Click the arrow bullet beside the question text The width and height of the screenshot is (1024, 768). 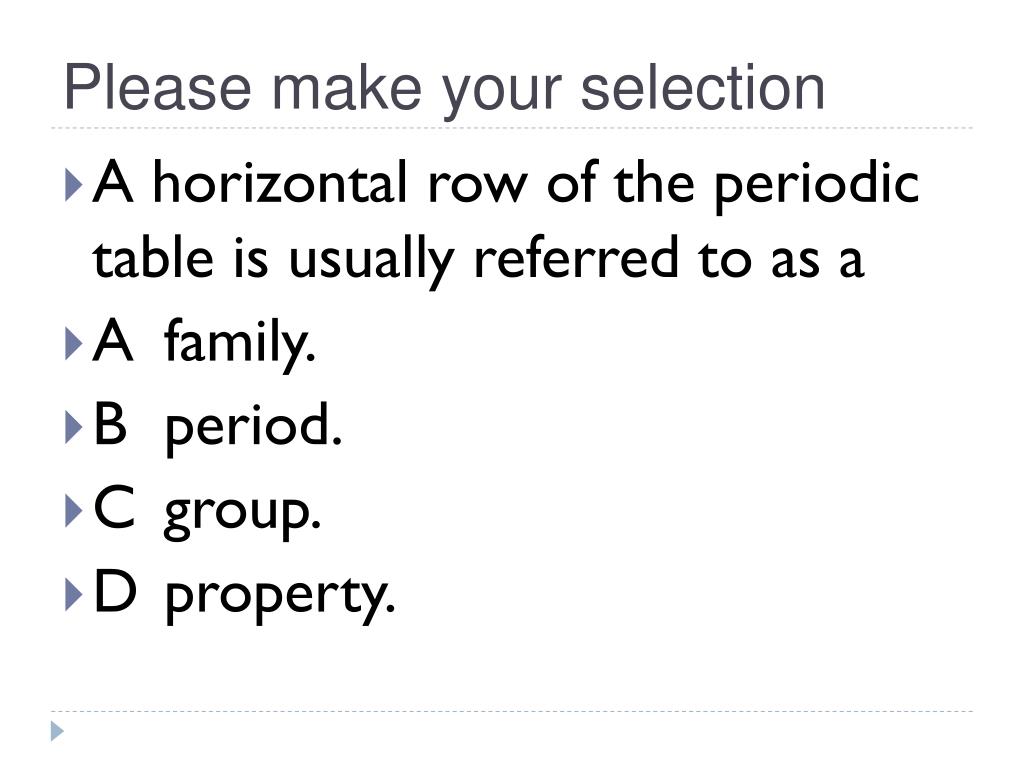coord(74,185)
